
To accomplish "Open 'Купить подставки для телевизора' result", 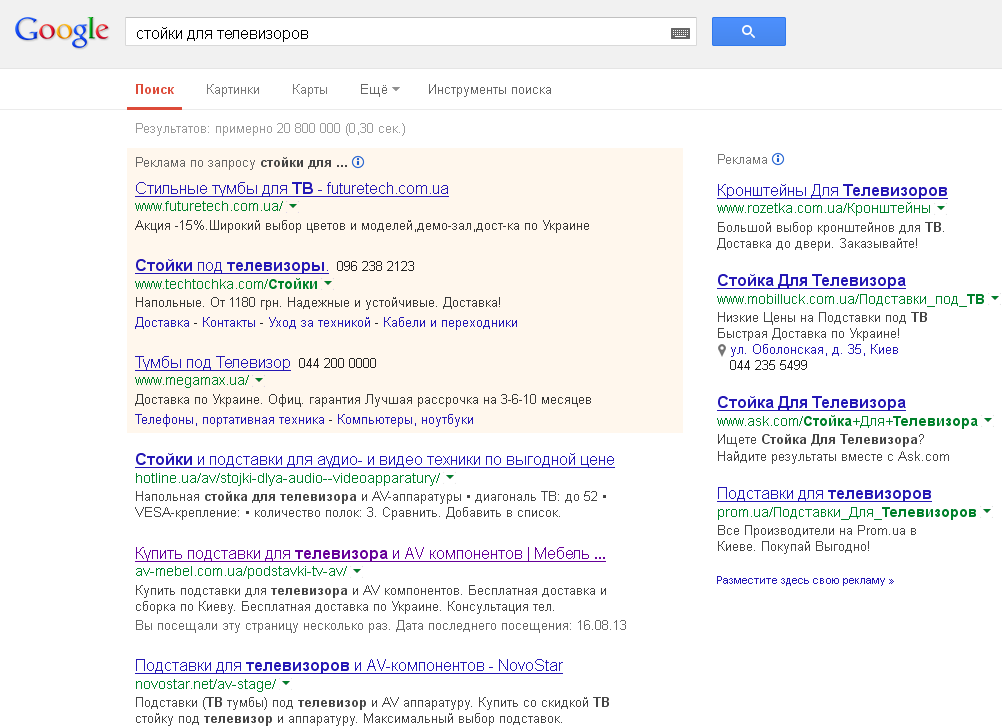I will click(371, 554).
